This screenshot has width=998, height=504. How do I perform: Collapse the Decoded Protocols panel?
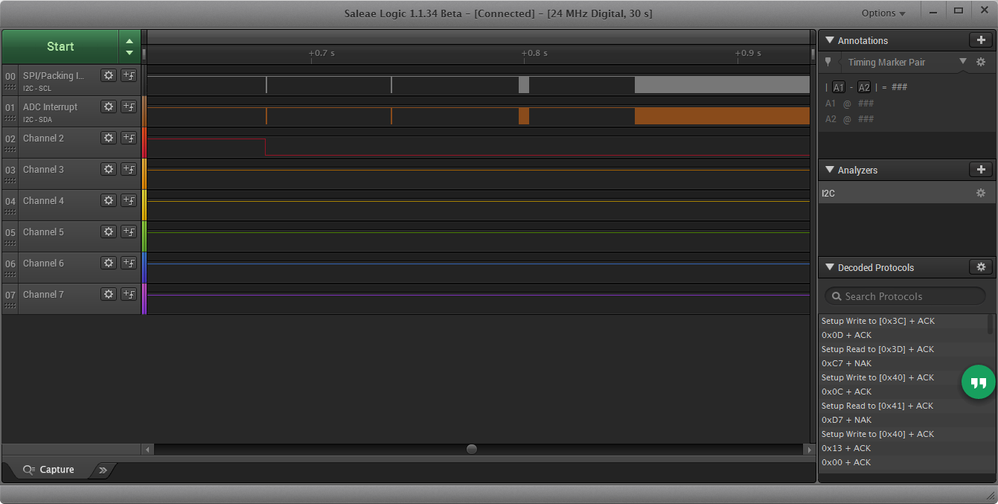tap(829, 267)
